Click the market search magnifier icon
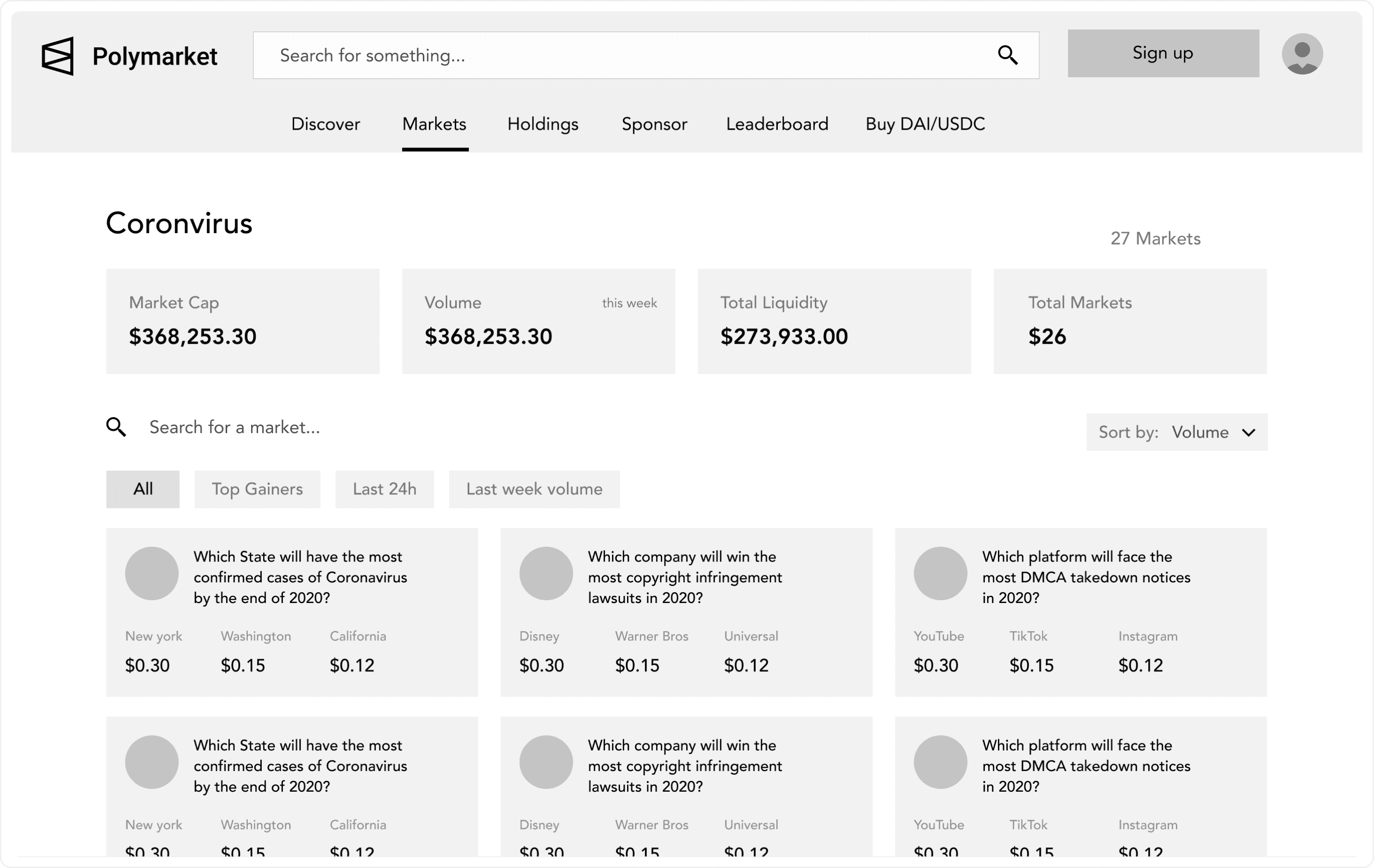 [x=116, y=427]
